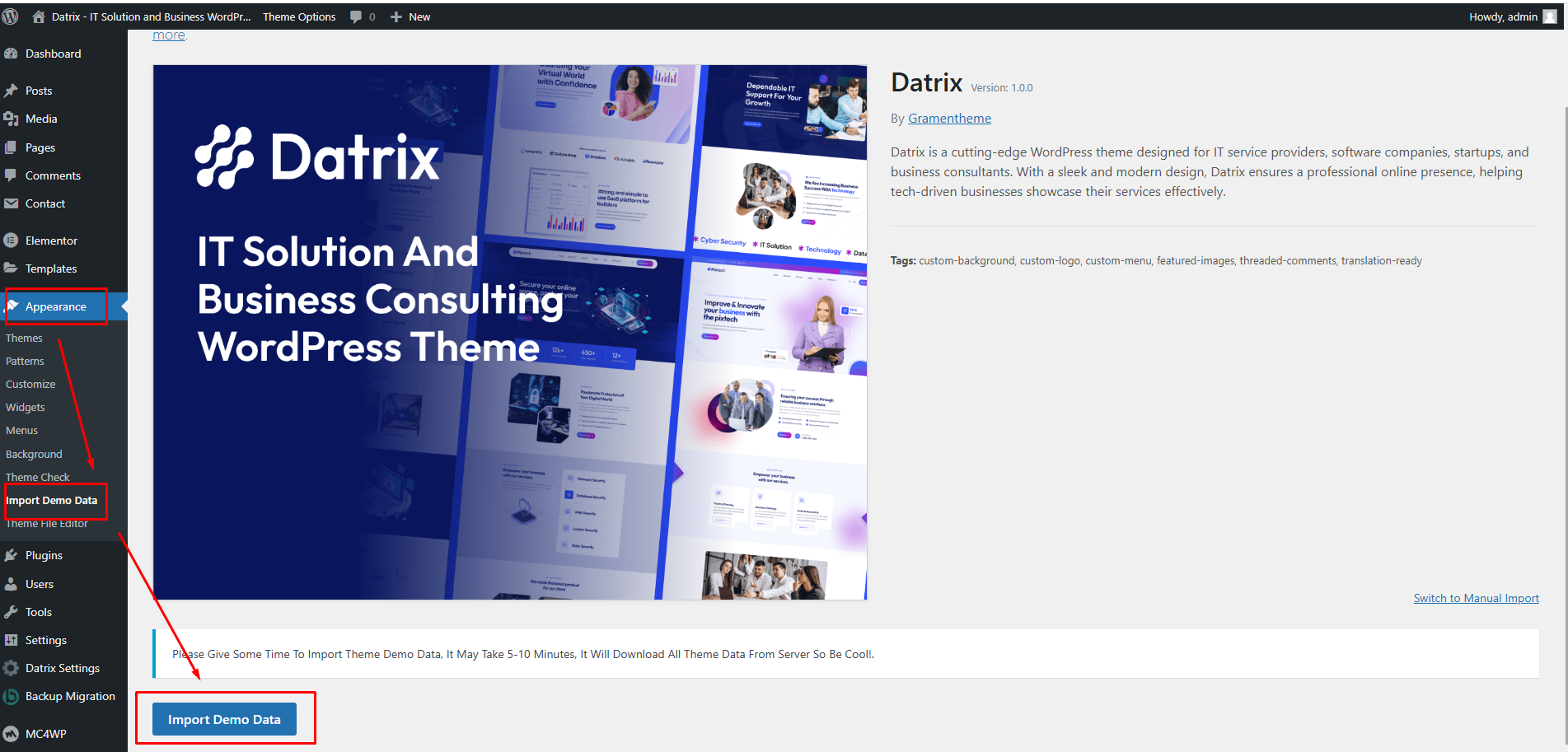Follow the Switch to Manual Import link

[x=1477, y=598]
